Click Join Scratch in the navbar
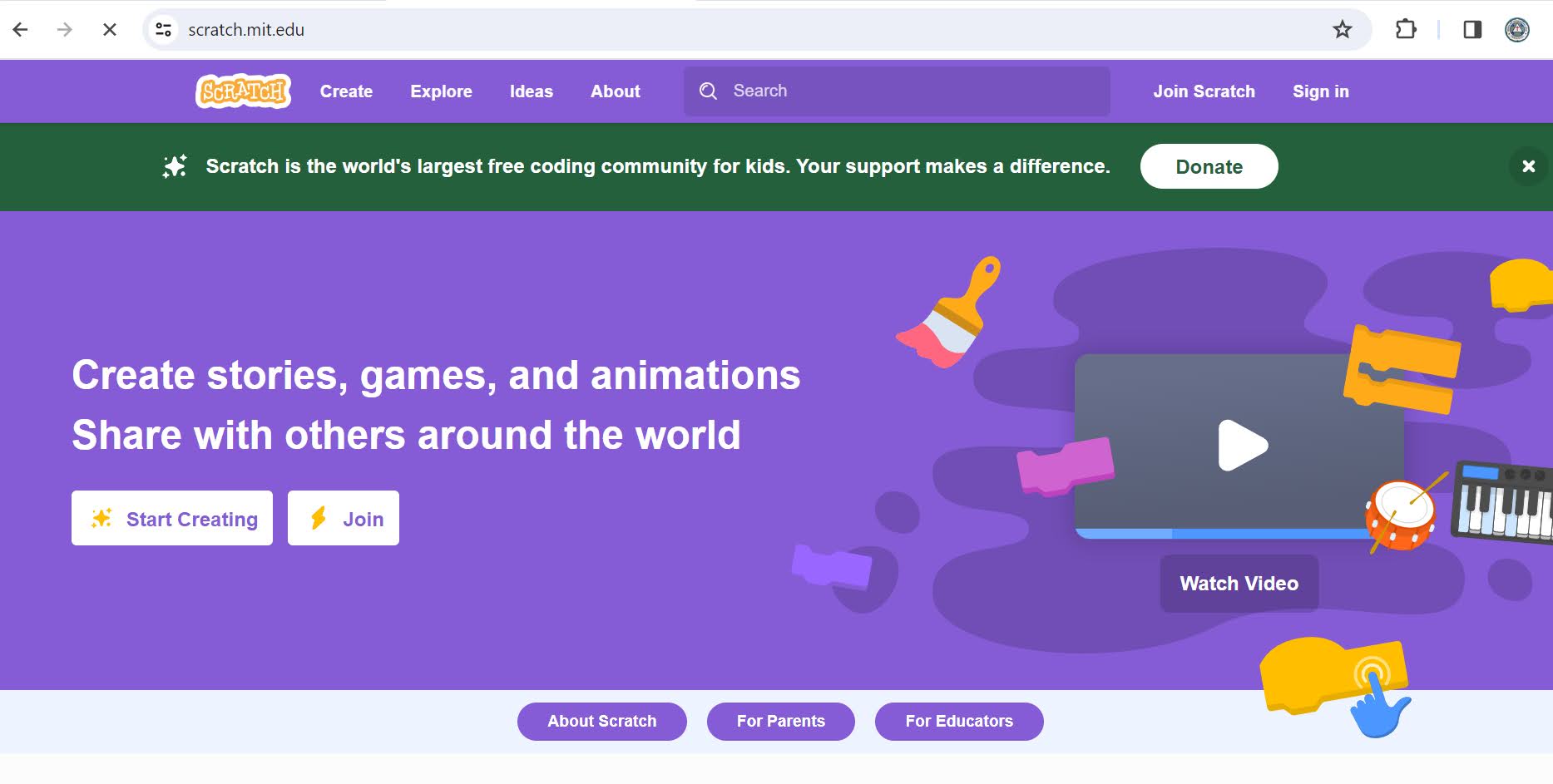 pos(1204,91)
